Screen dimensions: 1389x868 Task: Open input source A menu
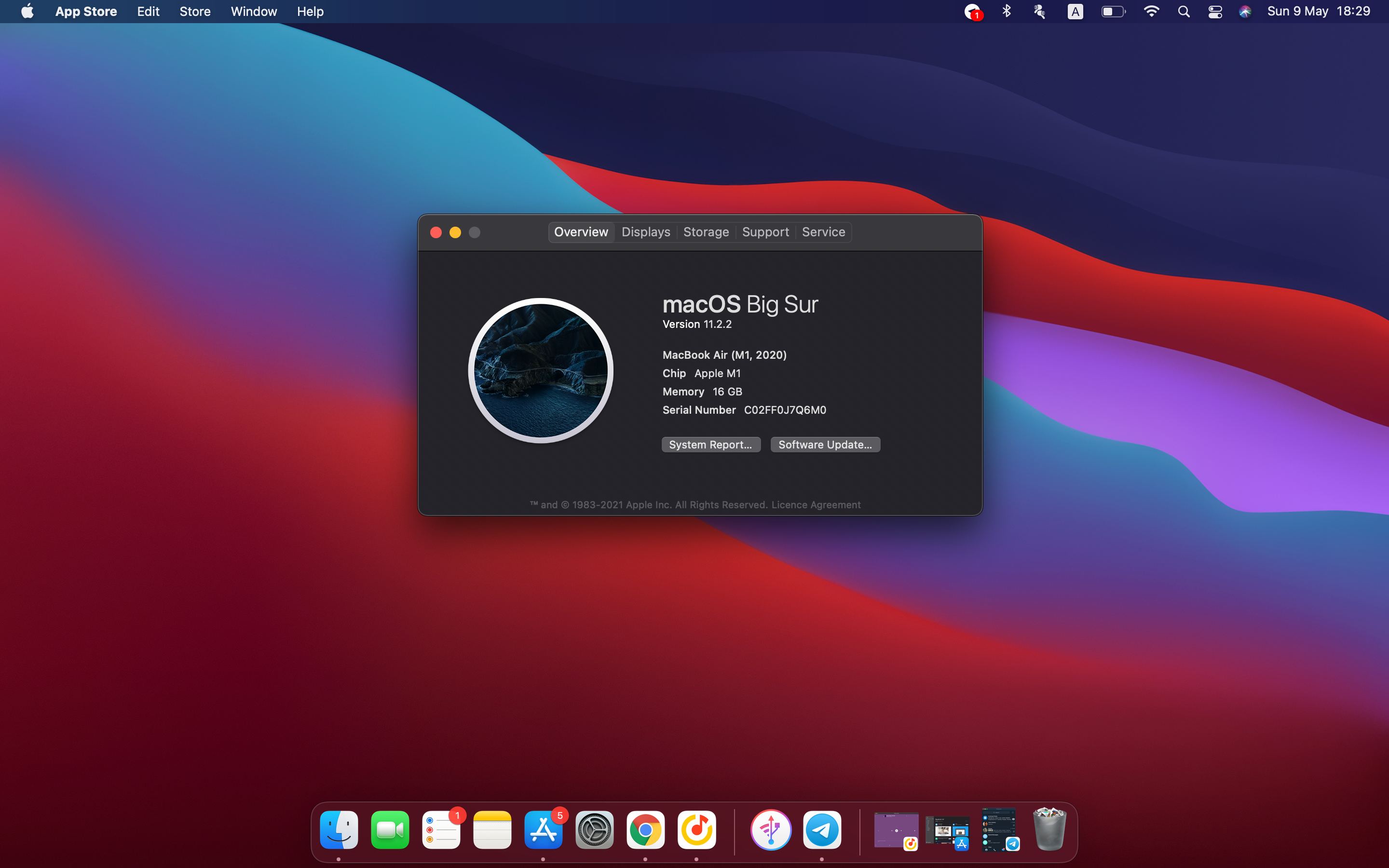[1075, 12]
